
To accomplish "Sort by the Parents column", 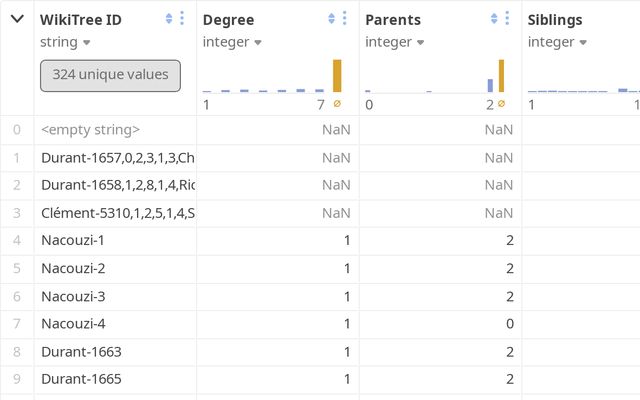I will [x=495, y=19].
